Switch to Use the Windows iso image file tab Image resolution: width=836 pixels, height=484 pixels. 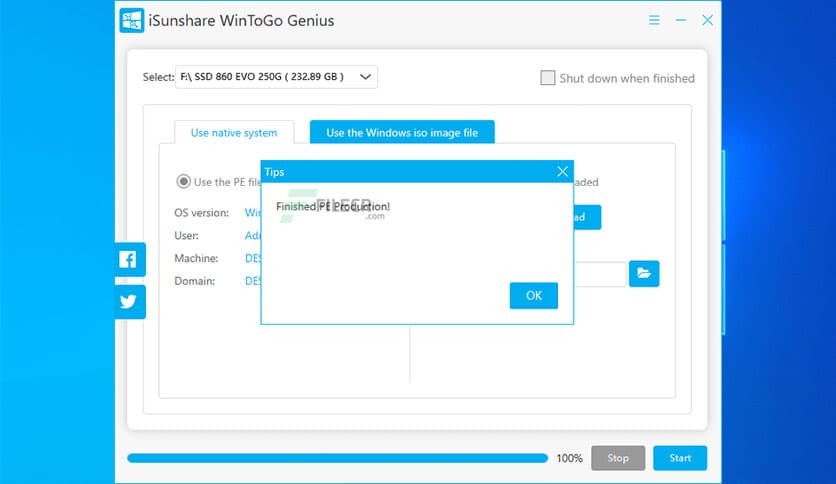pyautogui.click(x=402, y=133)
